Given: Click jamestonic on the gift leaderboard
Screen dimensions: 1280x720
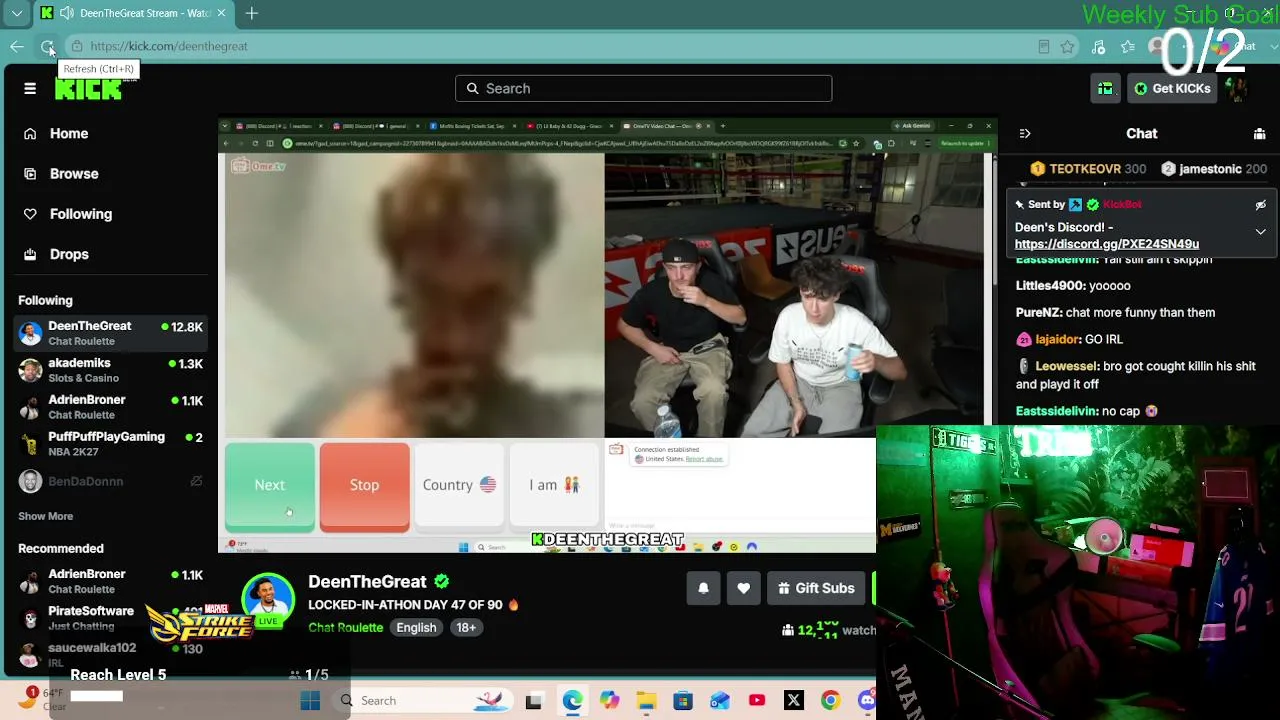Looking at the screenshot, I should [1210, 170].
